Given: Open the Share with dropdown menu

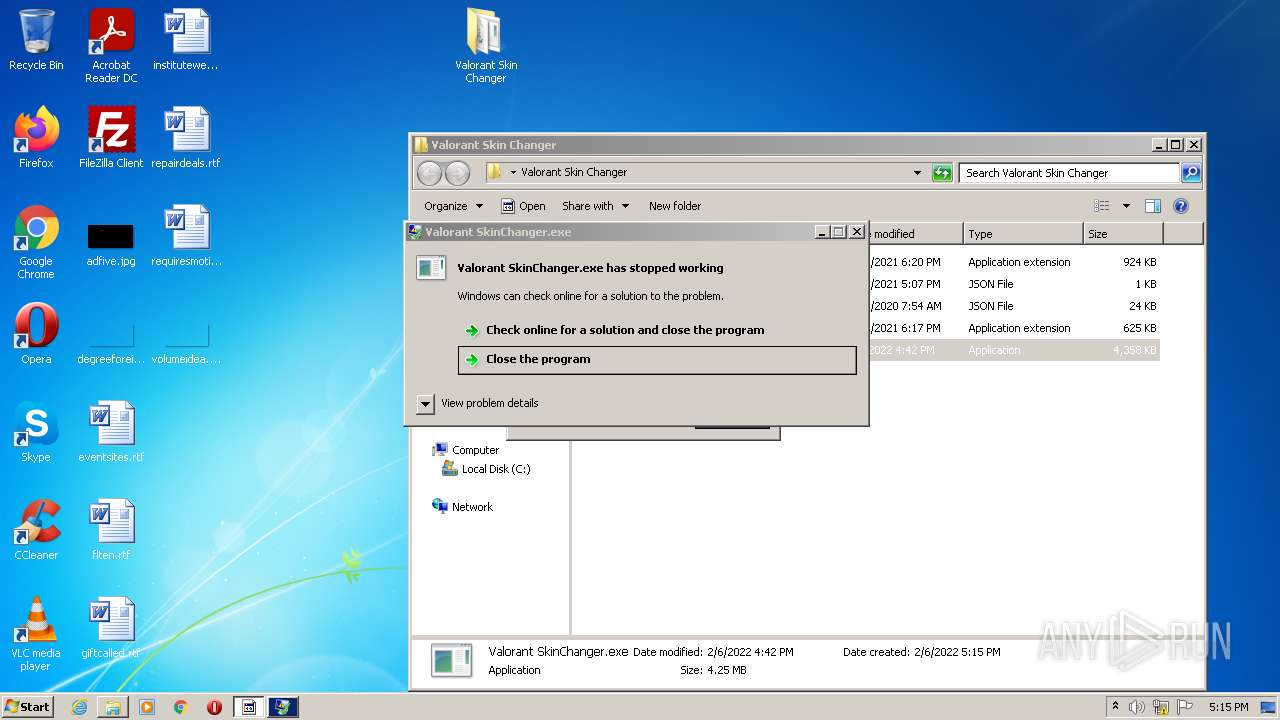Looking at the screenshot, I should pyautogui.click(x=596, y=206).
